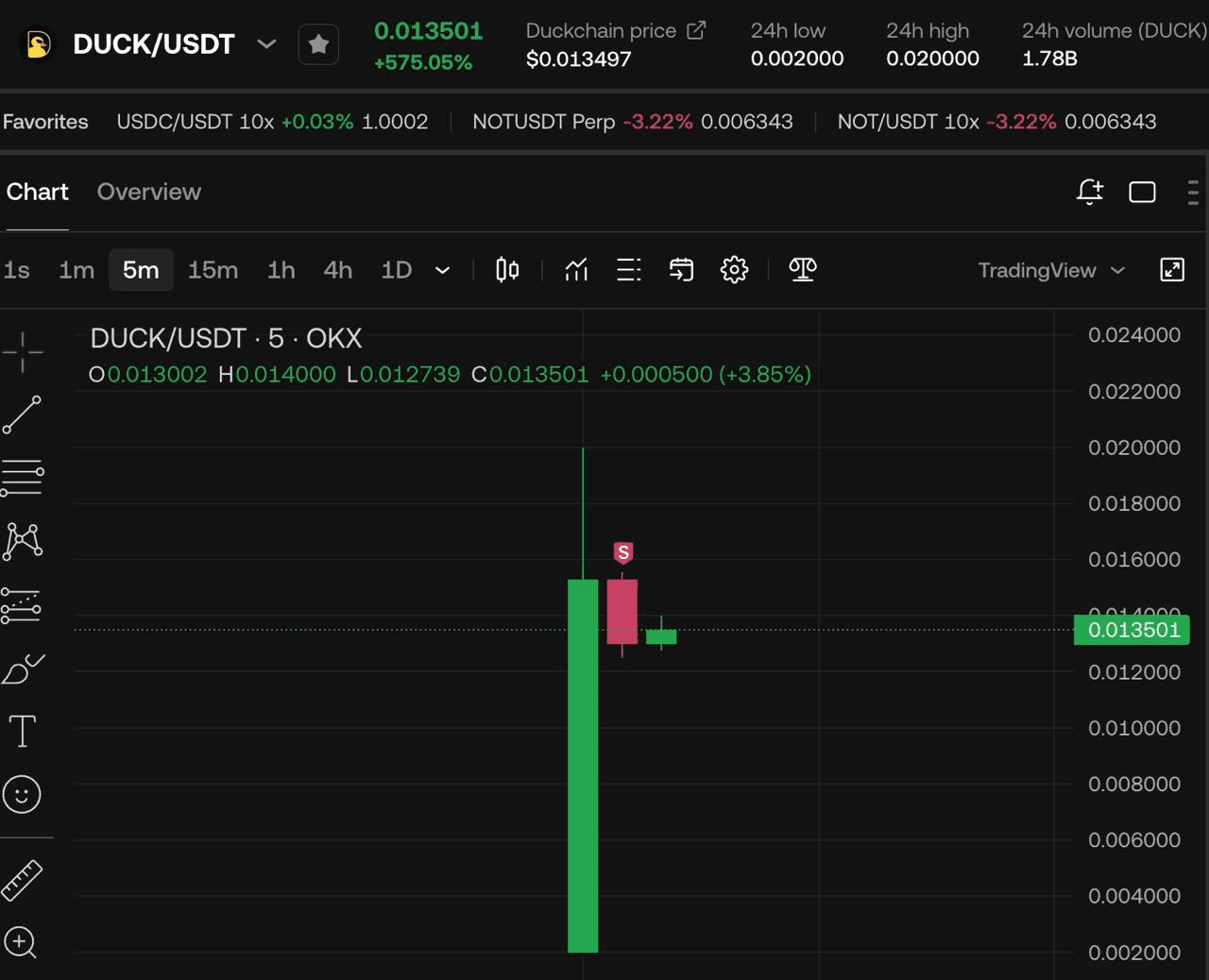Select the 5m timeframe
Viewport: 1209px width, 980px height.
pos(141,270)
